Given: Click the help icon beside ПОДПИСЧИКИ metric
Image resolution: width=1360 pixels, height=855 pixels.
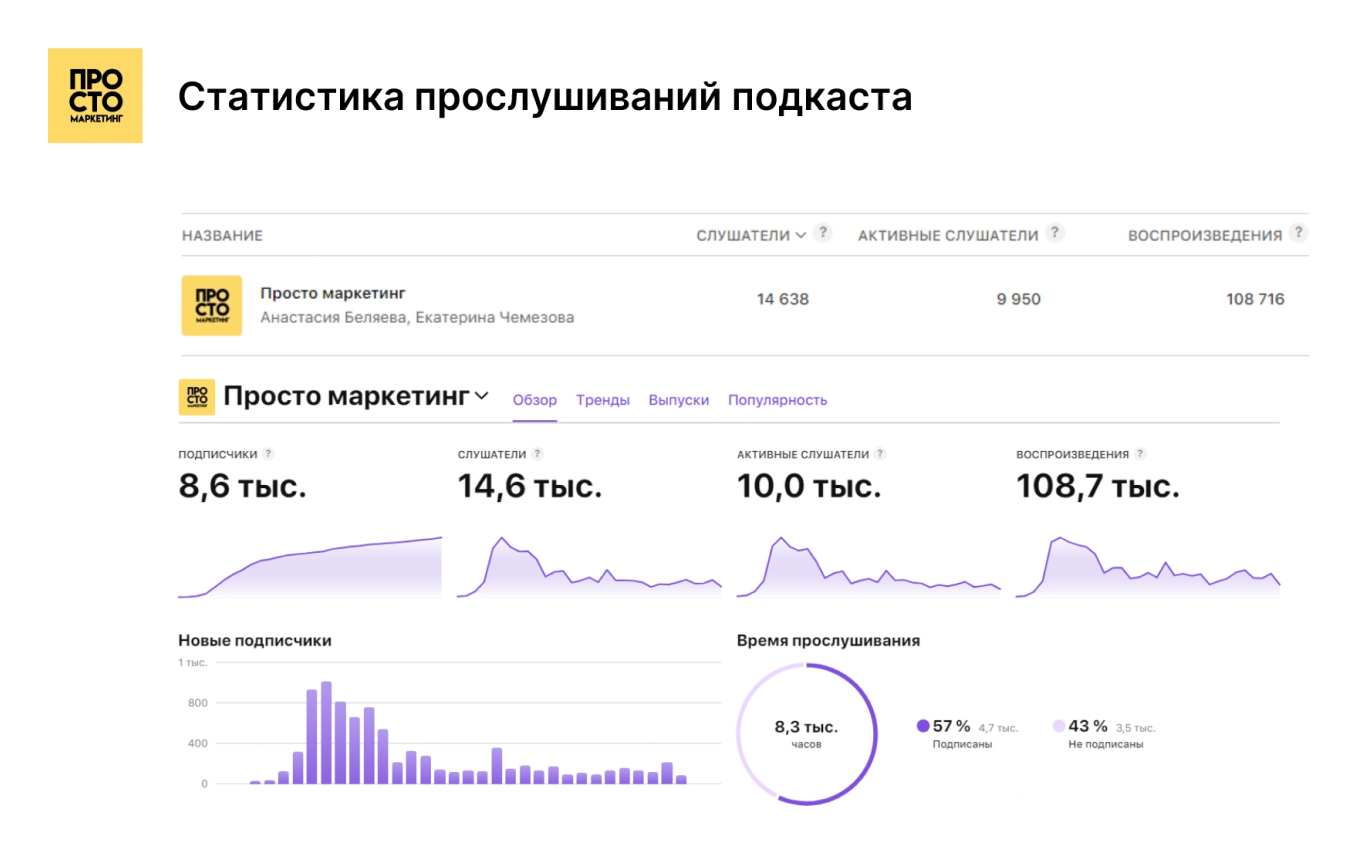Looking at the screenshot, I should pos(268,454).
